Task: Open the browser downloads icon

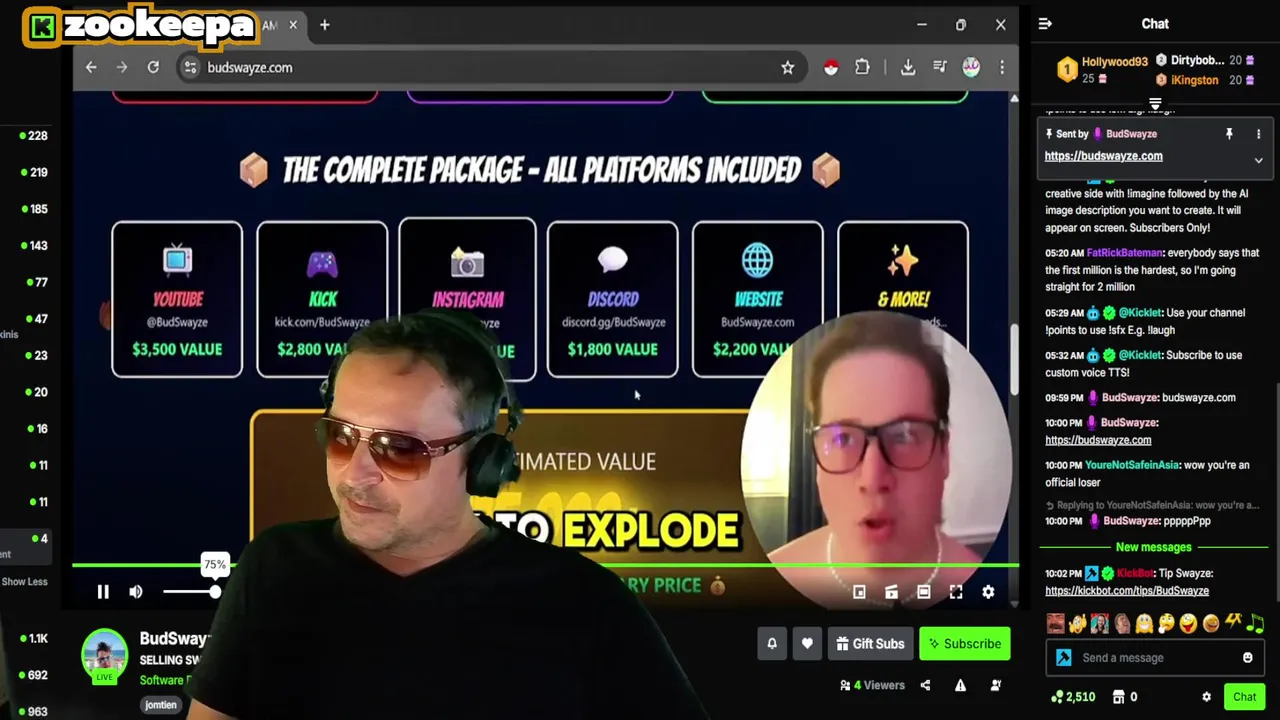Action: click(x=908, y=67)
